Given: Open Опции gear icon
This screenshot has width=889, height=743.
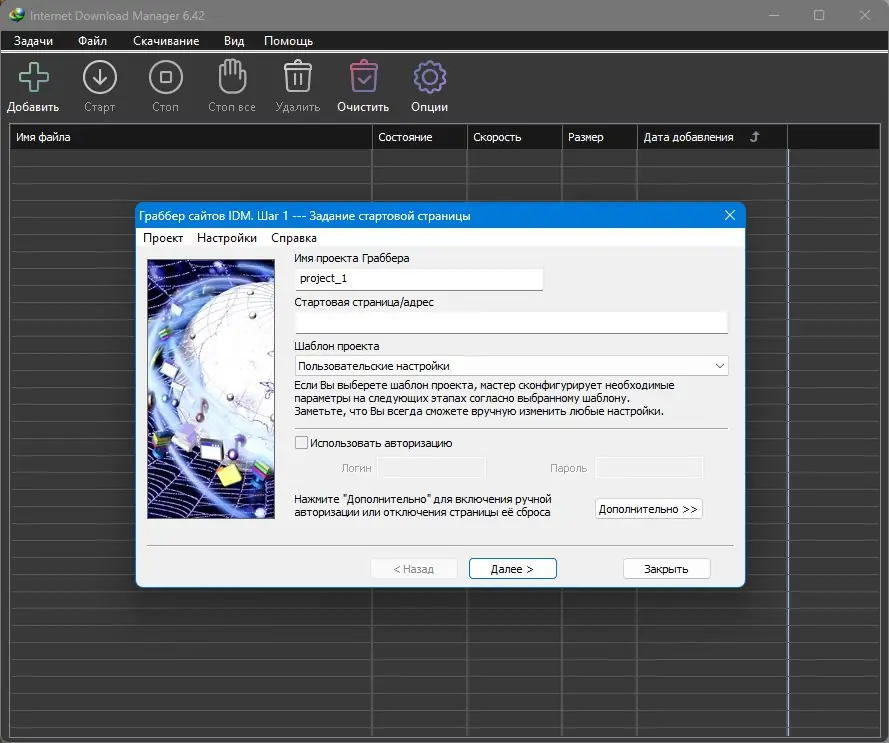Looking at the screenshot, I should click(x=429, y=77).
